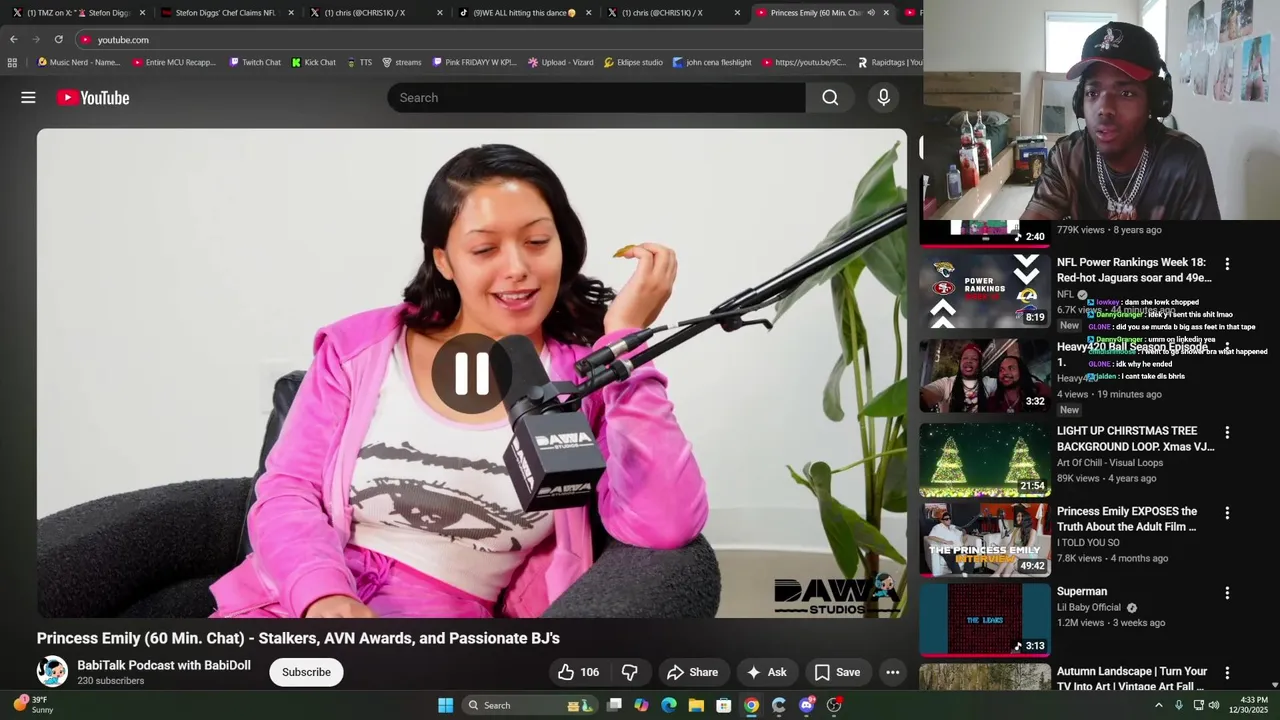Open Google Chrome taskbar icon
The height and width of the screenshot is (720, 1280).
tap(751, 705)
